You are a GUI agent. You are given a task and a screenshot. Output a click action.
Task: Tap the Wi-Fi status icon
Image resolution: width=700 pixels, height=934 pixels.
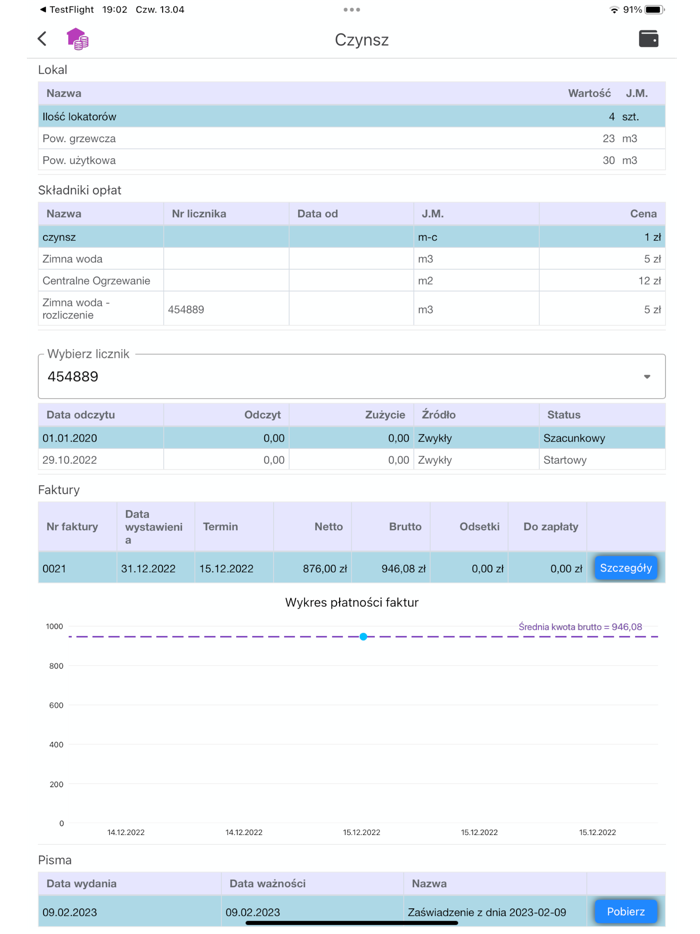[614, 10]
